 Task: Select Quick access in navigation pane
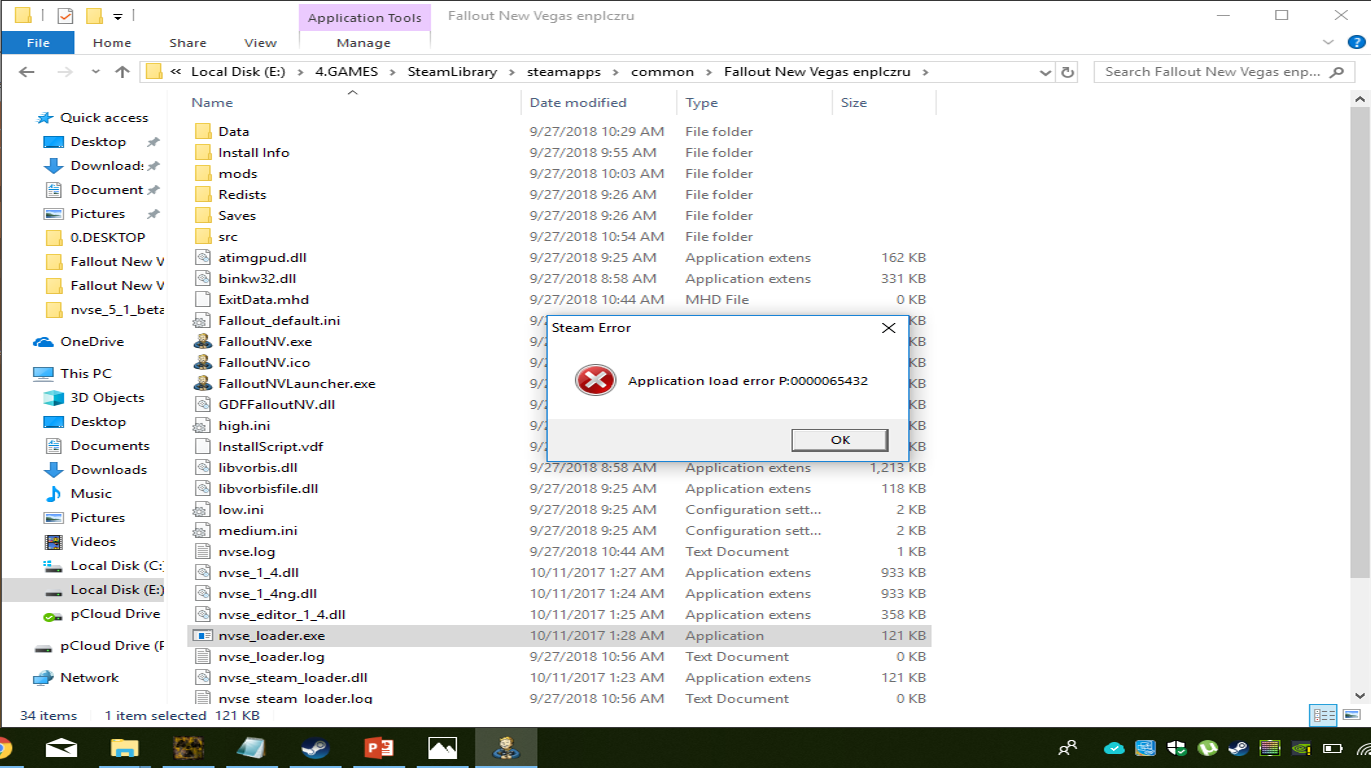[x=91, y=118]
